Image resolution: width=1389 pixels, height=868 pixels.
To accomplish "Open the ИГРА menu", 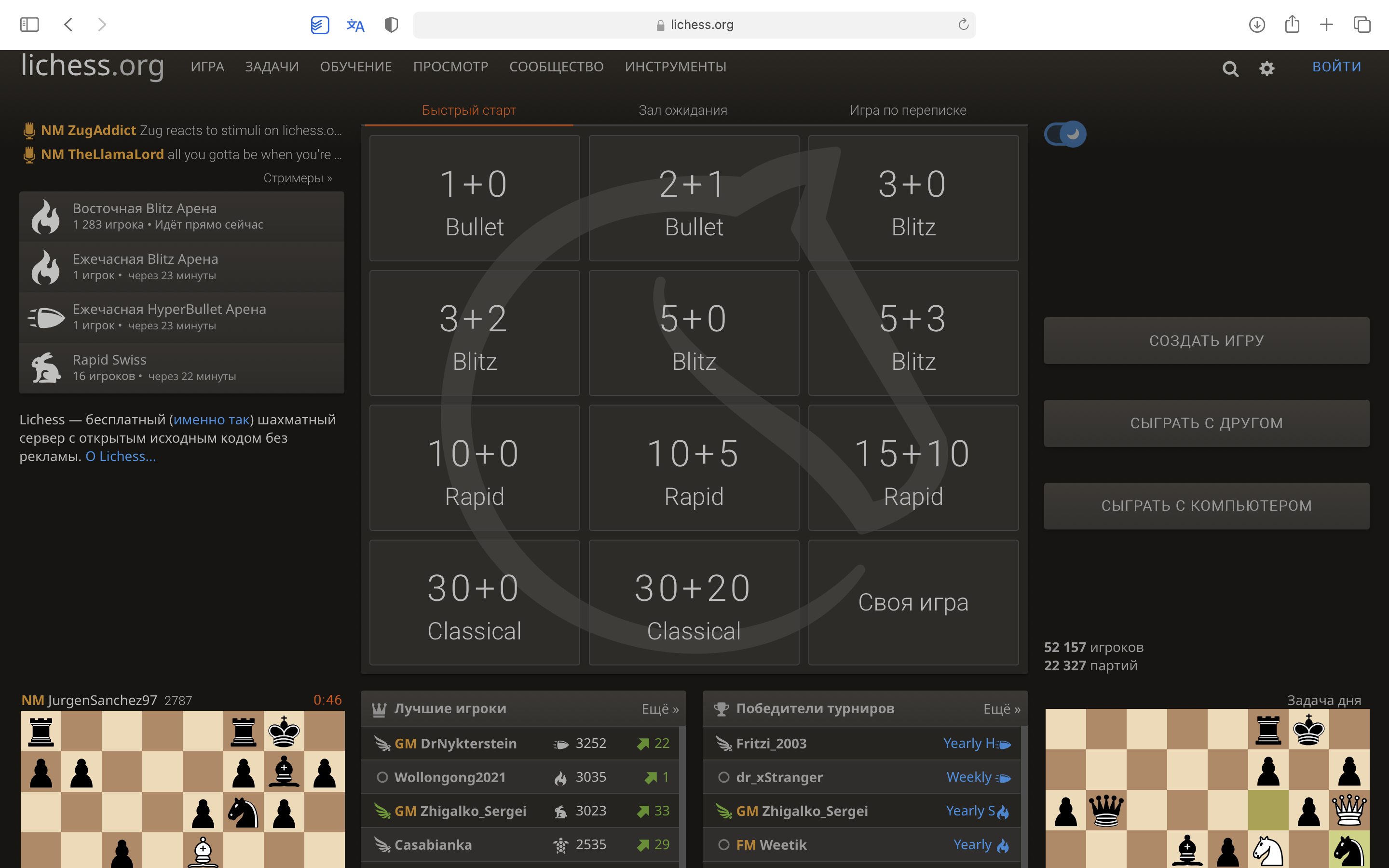I will pos(207,67).
